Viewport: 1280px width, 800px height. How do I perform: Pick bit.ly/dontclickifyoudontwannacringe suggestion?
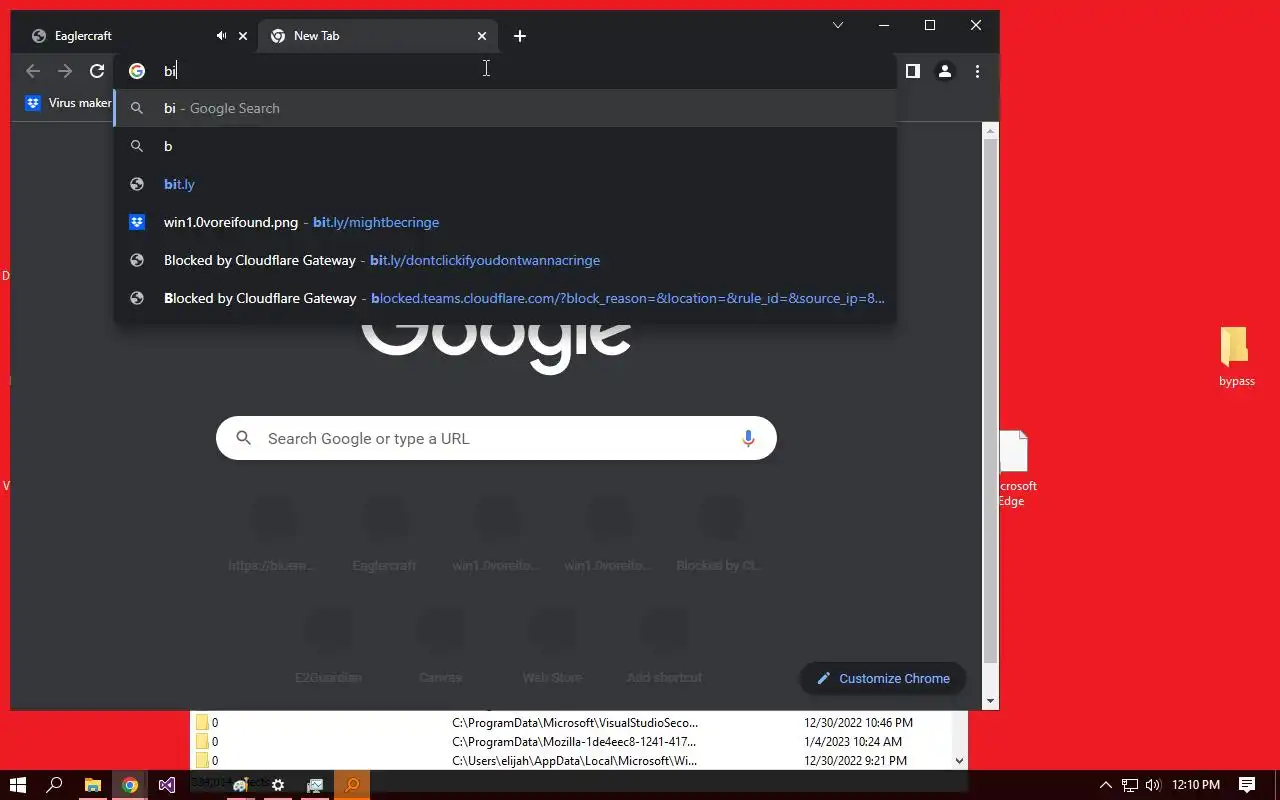tap(505, 260)
